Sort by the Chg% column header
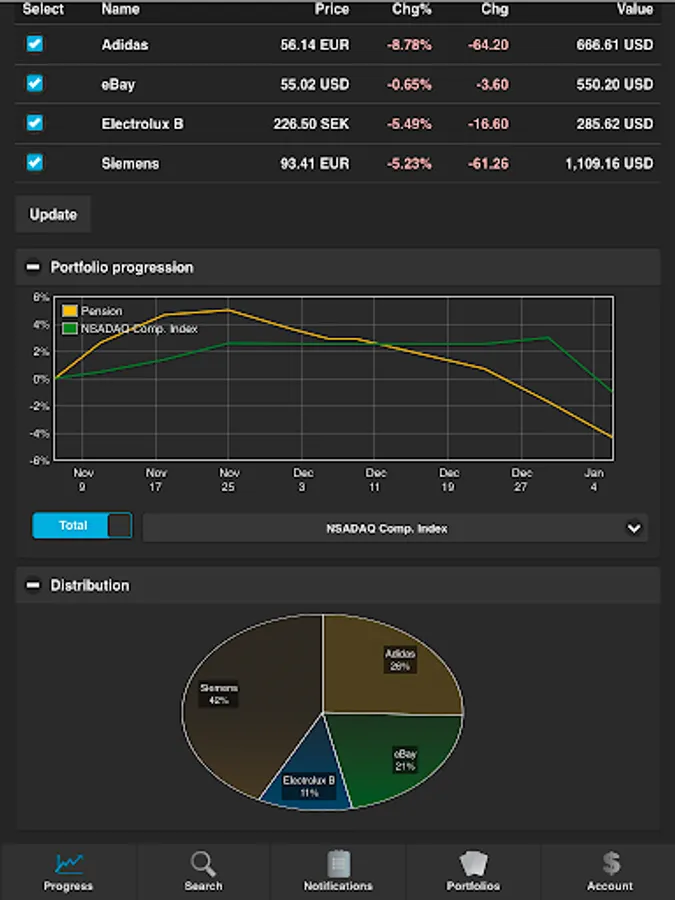Viewport: 675px width, 900px height. point(411,9)
